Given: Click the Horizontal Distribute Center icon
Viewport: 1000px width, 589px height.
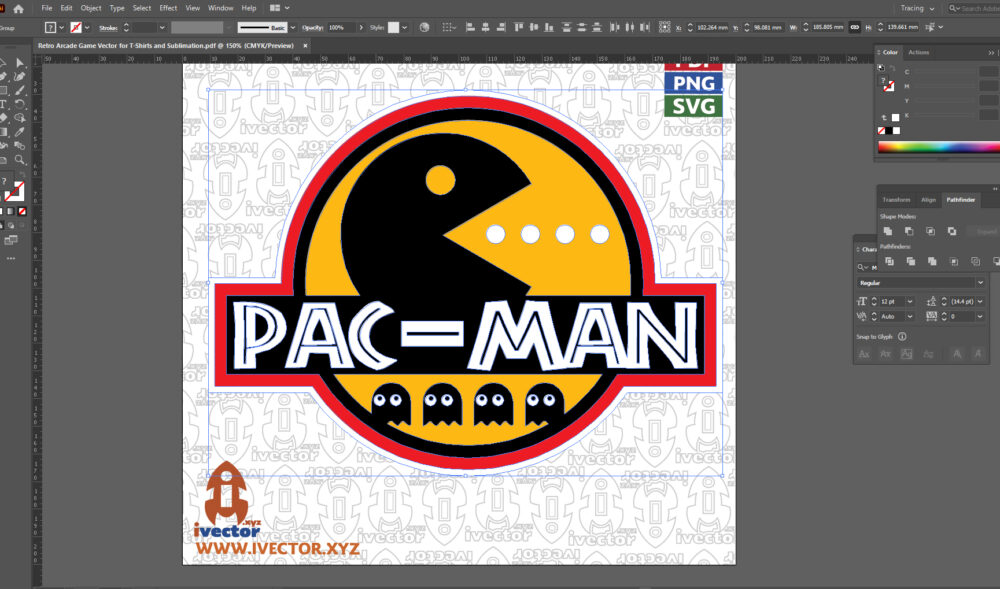Looking at the screenshot, I should click(630, 27).
